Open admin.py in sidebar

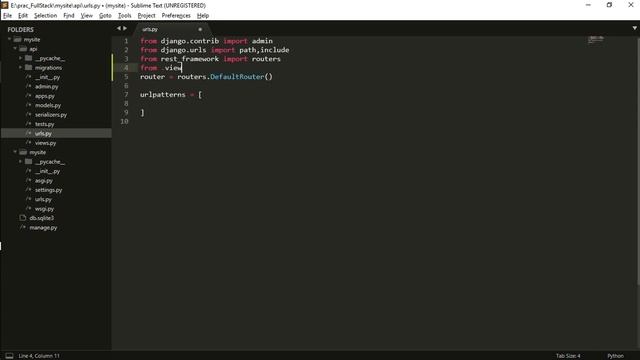(x=47, y=87)
